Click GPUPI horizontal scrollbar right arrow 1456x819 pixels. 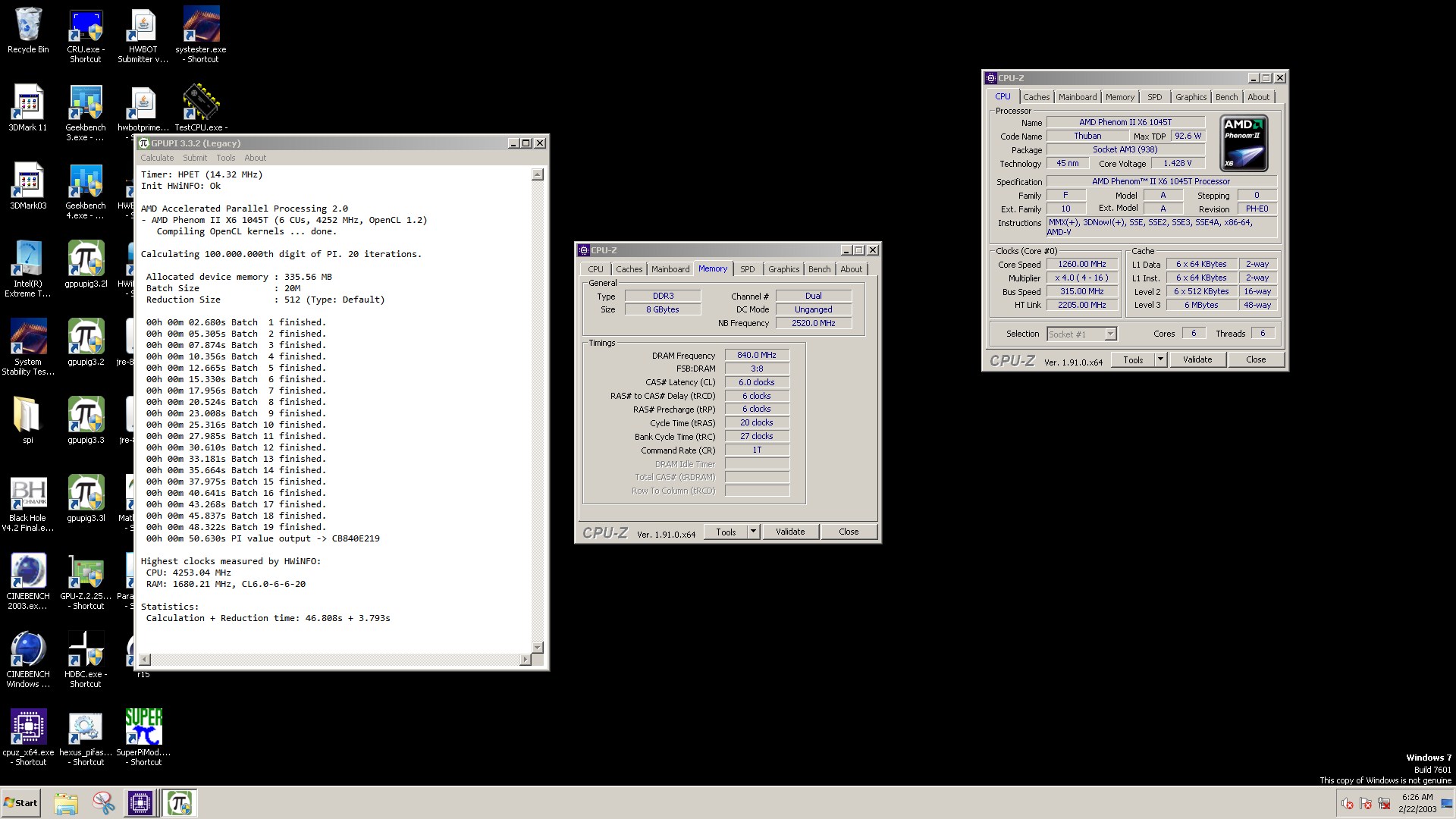[525, 660]
